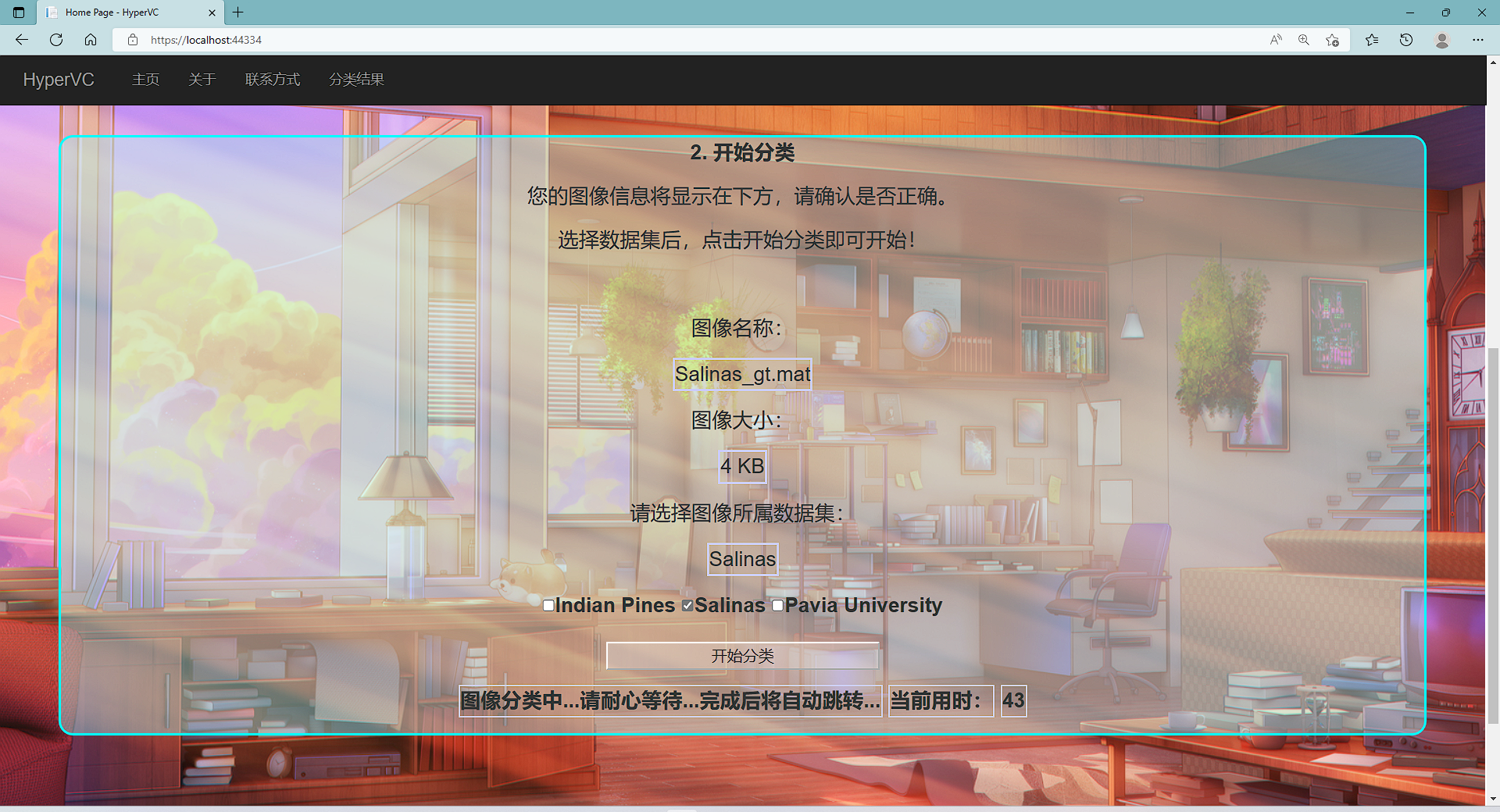
Task: Refresh the page with the reload icon
Action: [56, 40]
